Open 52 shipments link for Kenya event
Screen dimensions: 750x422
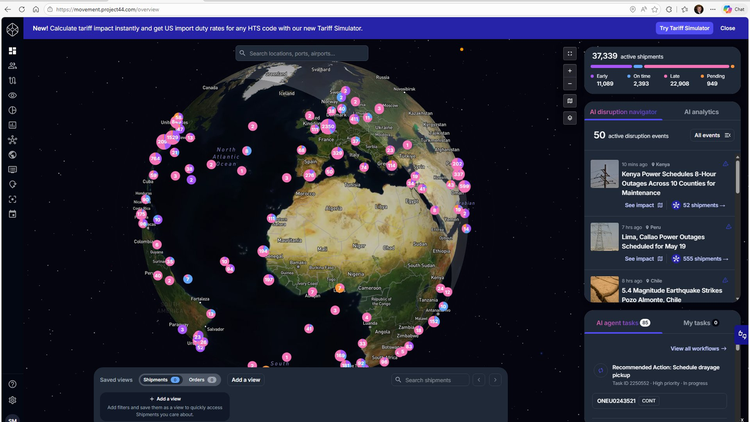coord(699,205)
